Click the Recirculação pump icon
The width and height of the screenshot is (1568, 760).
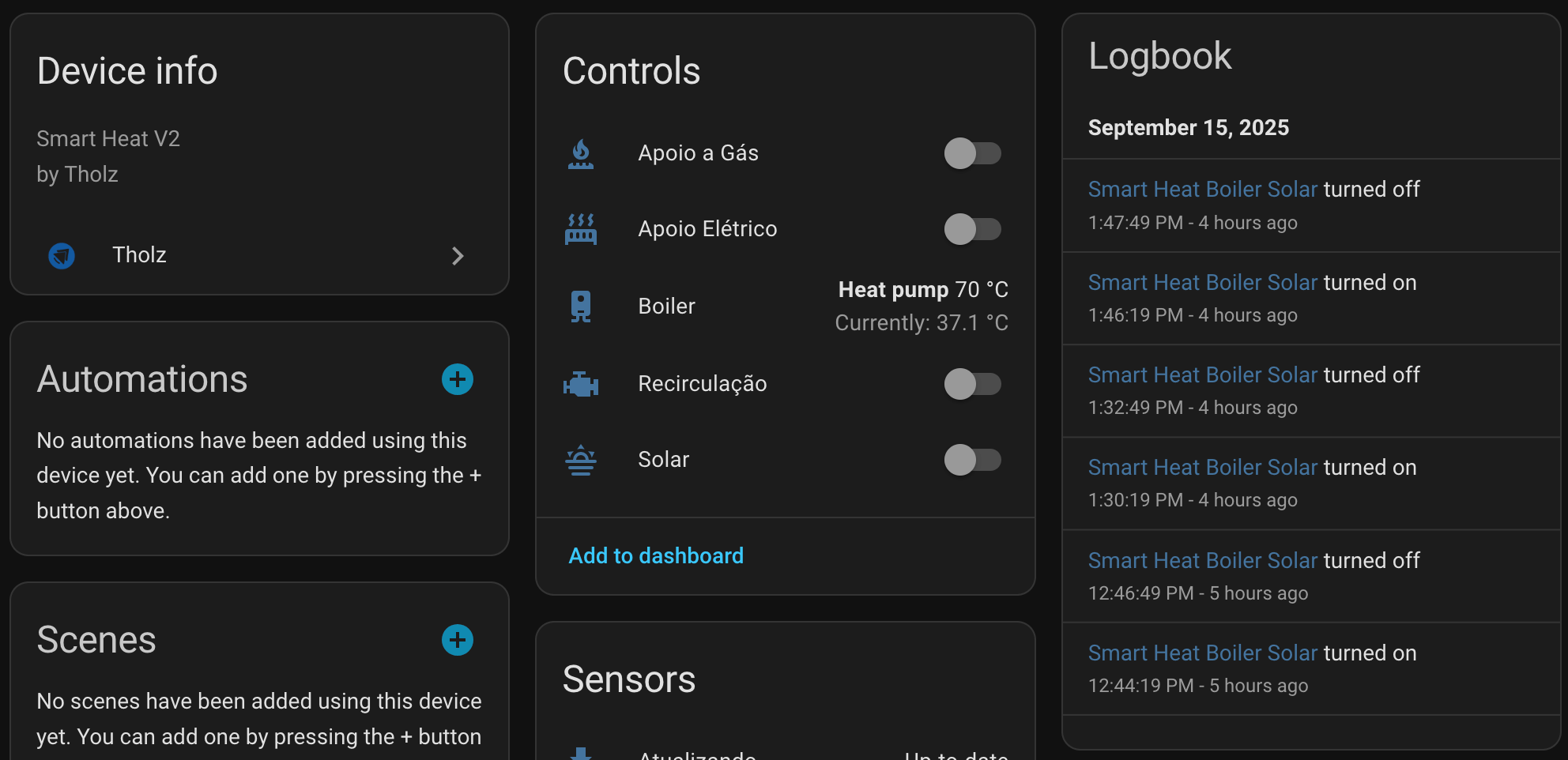tap(581, 384)
